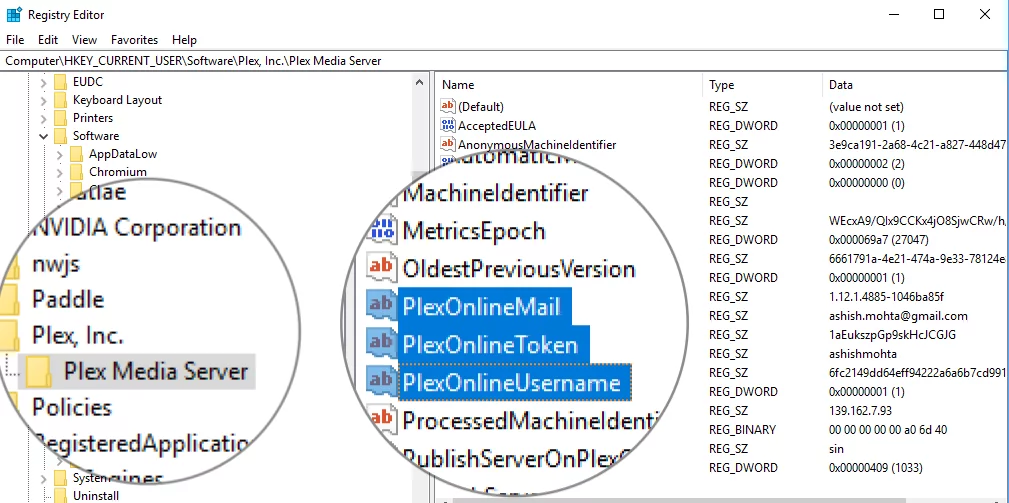Screen dimensions: 1009x503
Task: Click the Printers folder icon
Action: (x=61, y=118)
